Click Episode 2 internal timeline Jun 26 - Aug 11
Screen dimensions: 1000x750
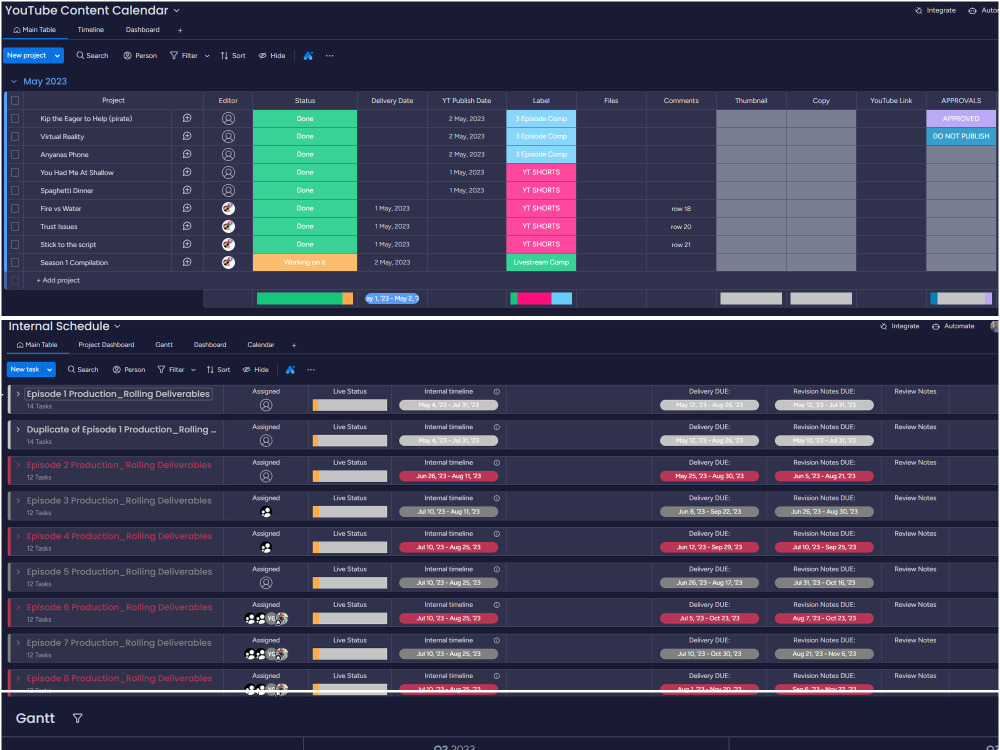[x=448, y=476]
